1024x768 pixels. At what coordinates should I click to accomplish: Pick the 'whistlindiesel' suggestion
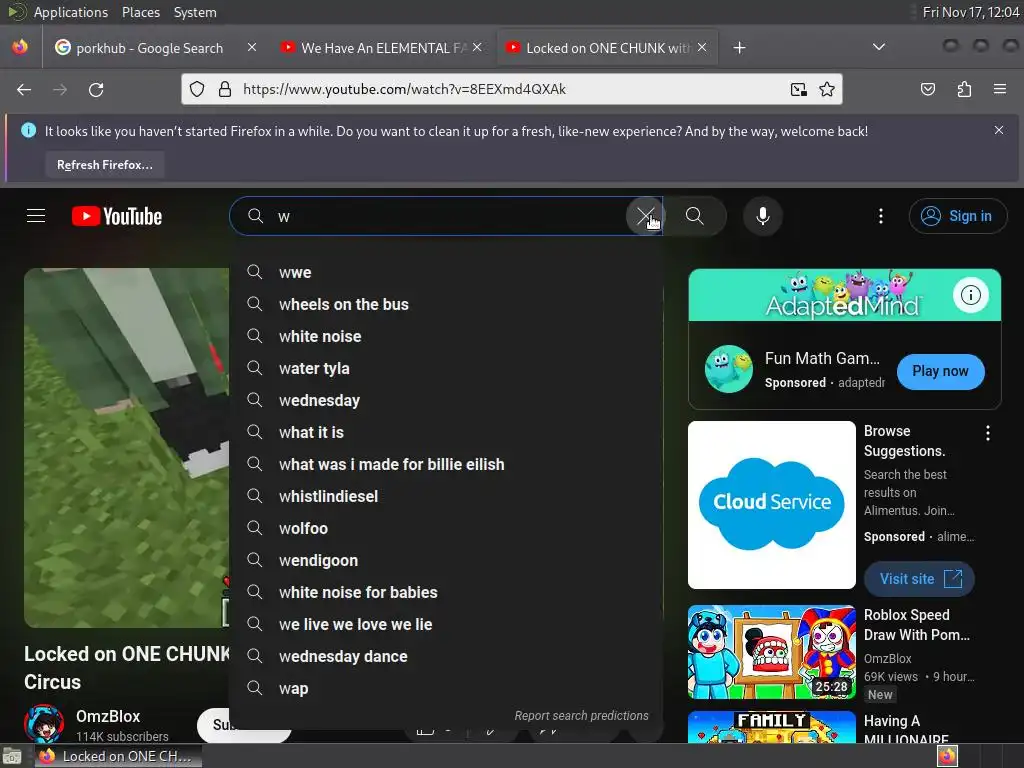coord(446,496)
